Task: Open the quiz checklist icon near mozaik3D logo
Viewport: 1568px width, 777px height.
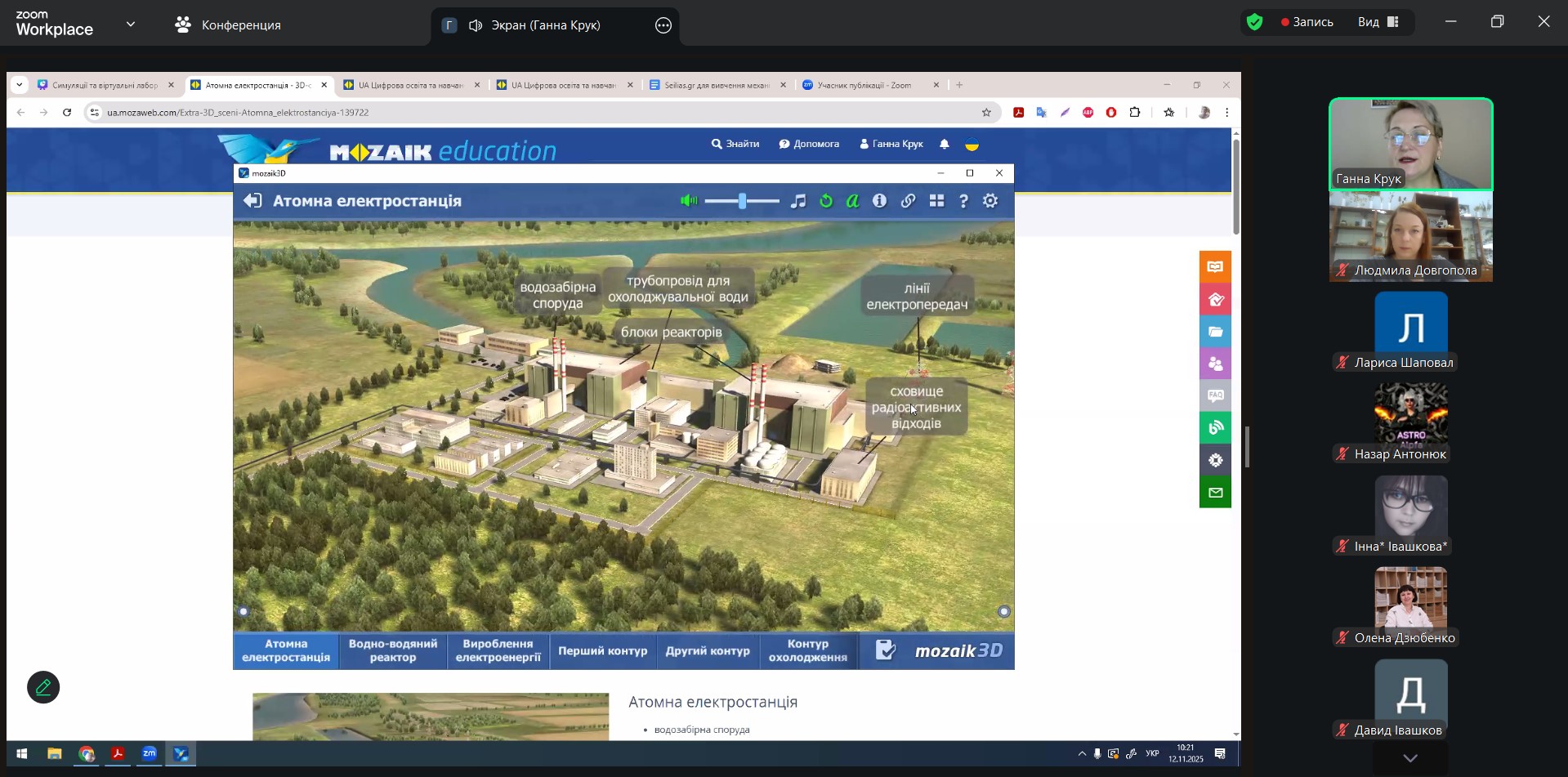Action: [886, 650]
